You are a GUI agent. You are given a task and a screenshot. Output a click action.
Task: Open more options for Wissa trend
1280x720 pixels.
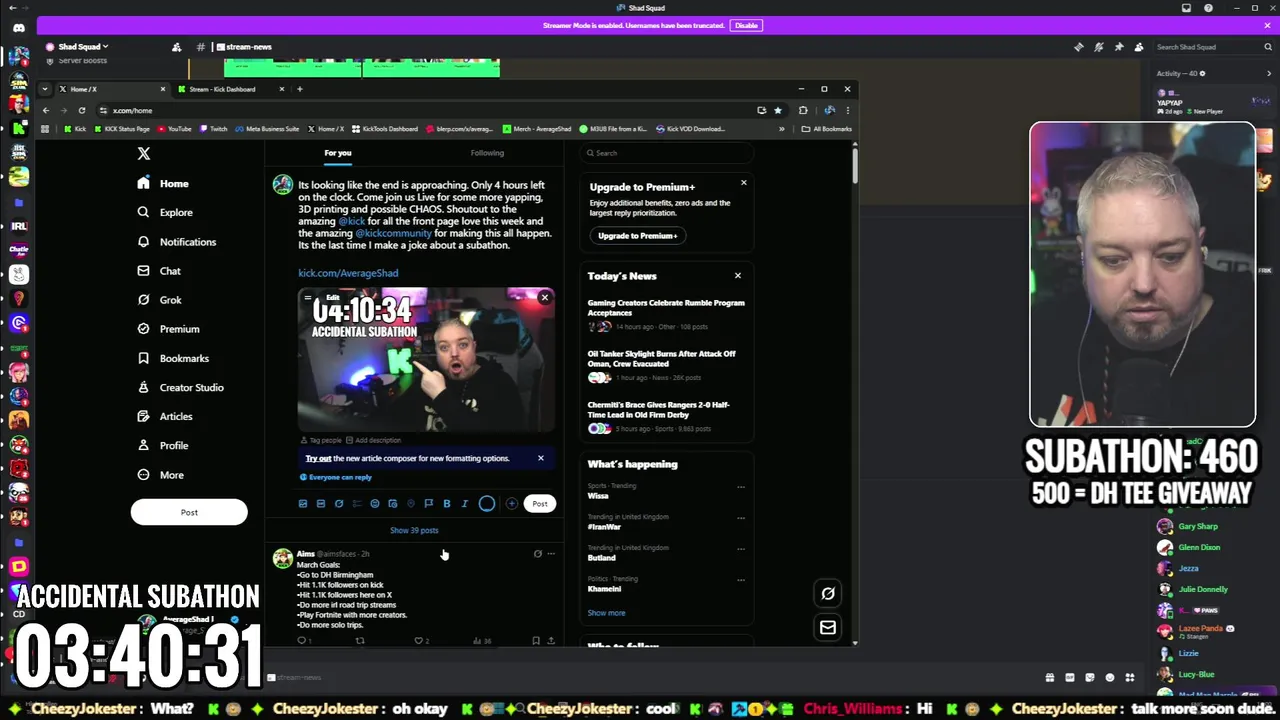tap(741, 487)
